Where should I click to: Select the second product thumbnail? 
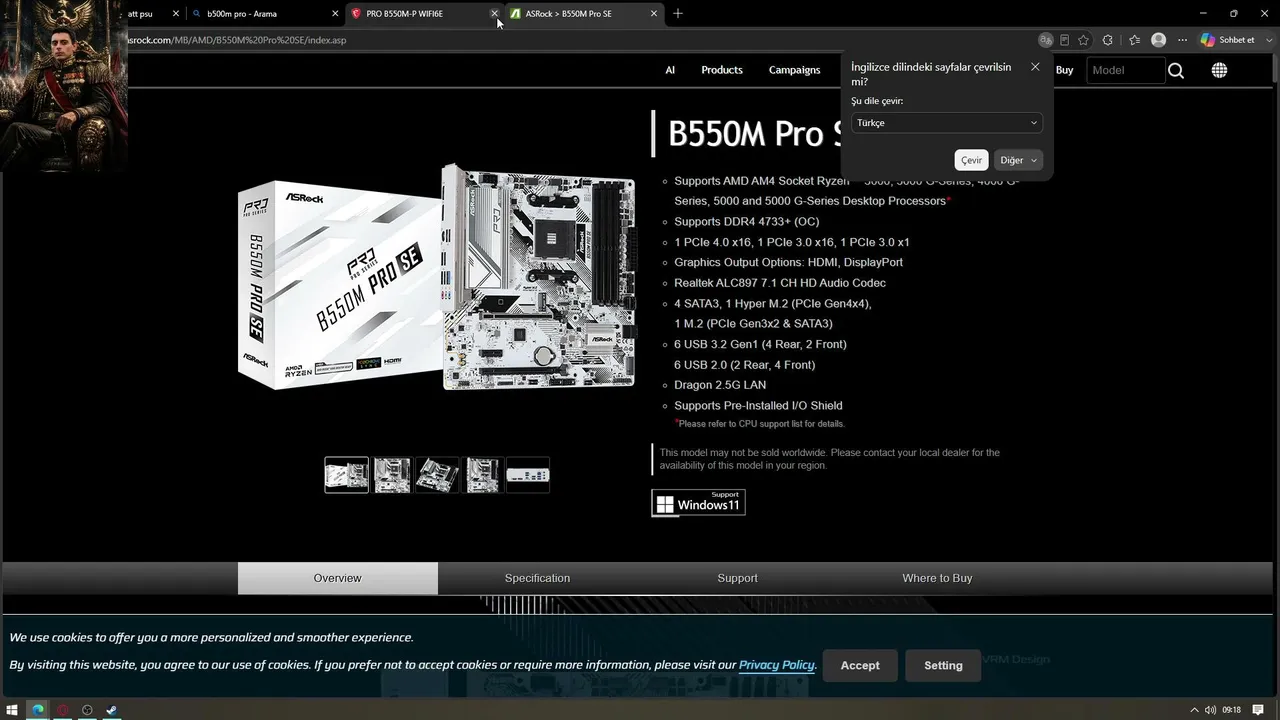tap(392, 475)
